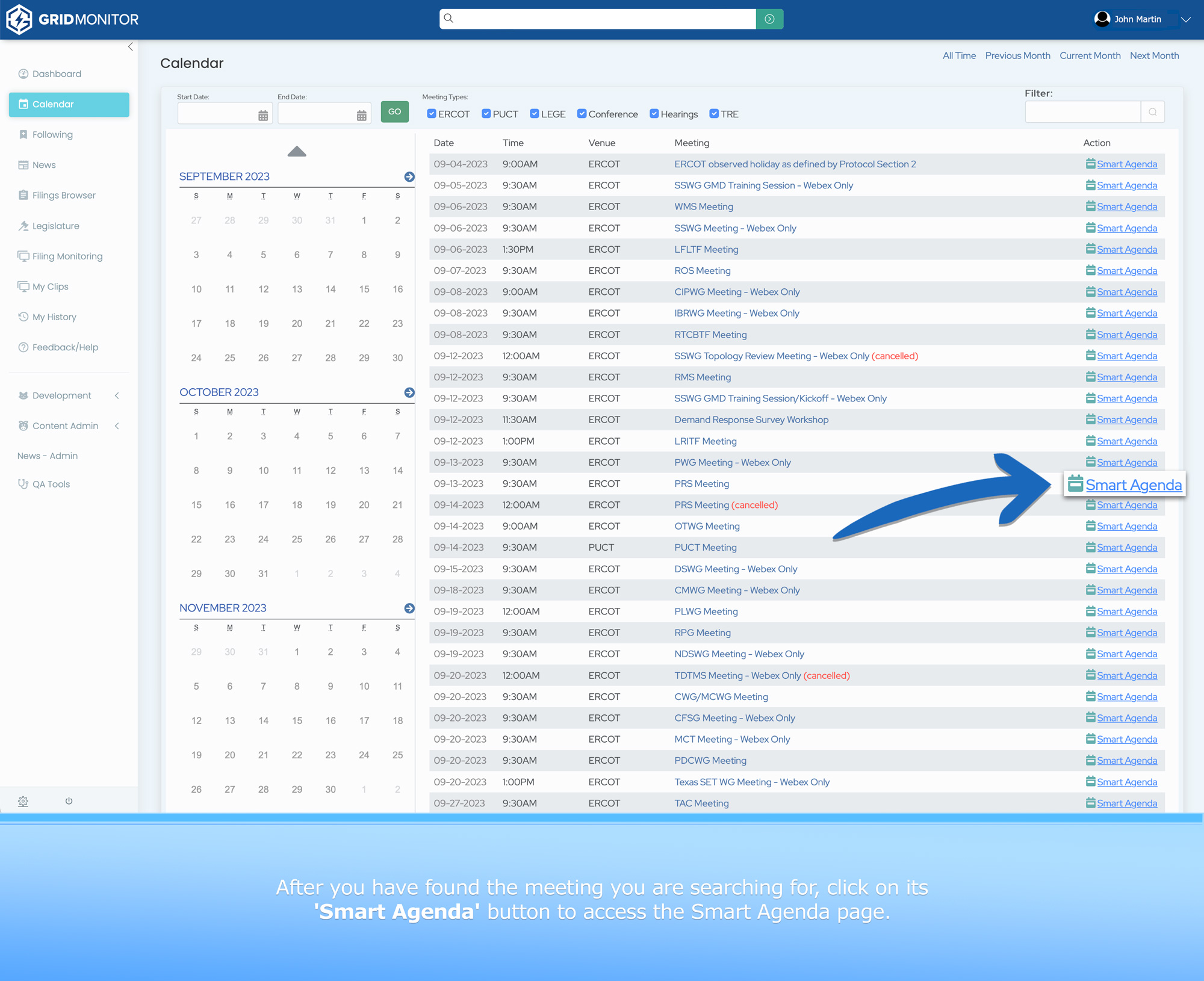Open Smart Agenda for ROS Meeting
This screenshot has height=981, width=1204.
pyautogui.click(x=1126, y=271)
